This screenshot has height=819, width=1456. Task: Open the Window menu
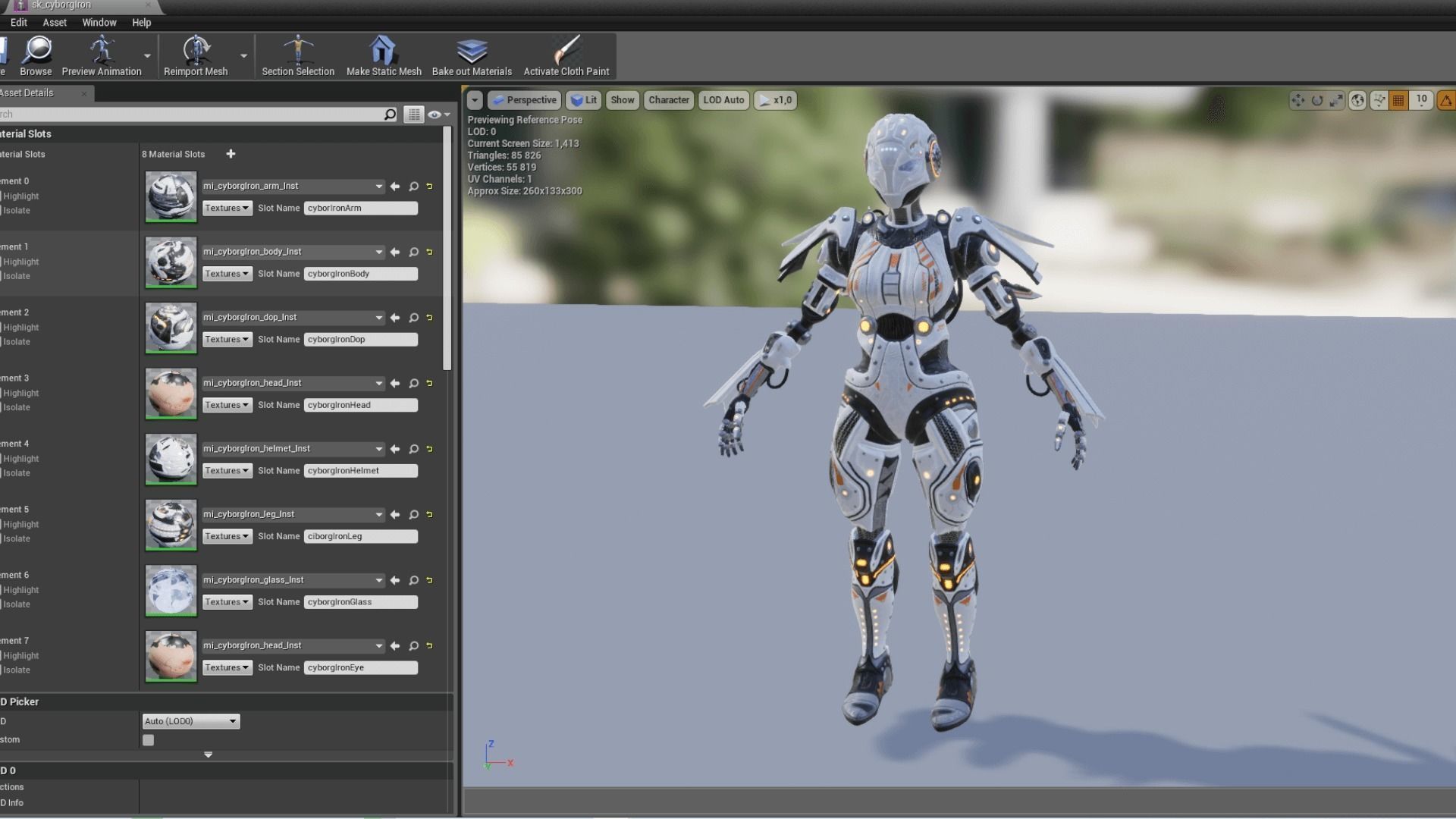point(99,23)
